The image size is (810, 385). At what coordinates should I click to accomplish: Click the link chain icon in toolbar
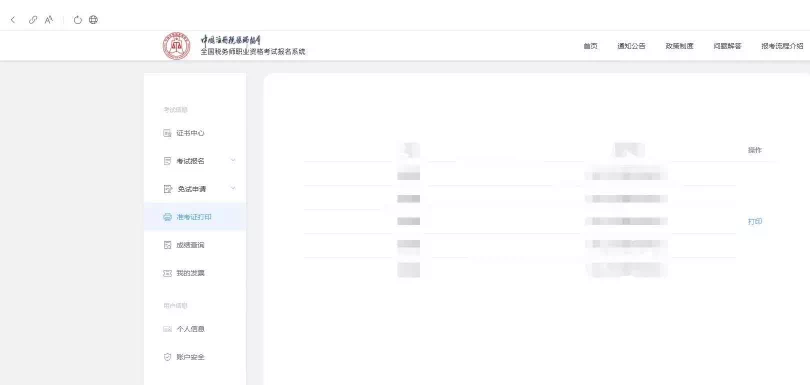tap(33, 20)
